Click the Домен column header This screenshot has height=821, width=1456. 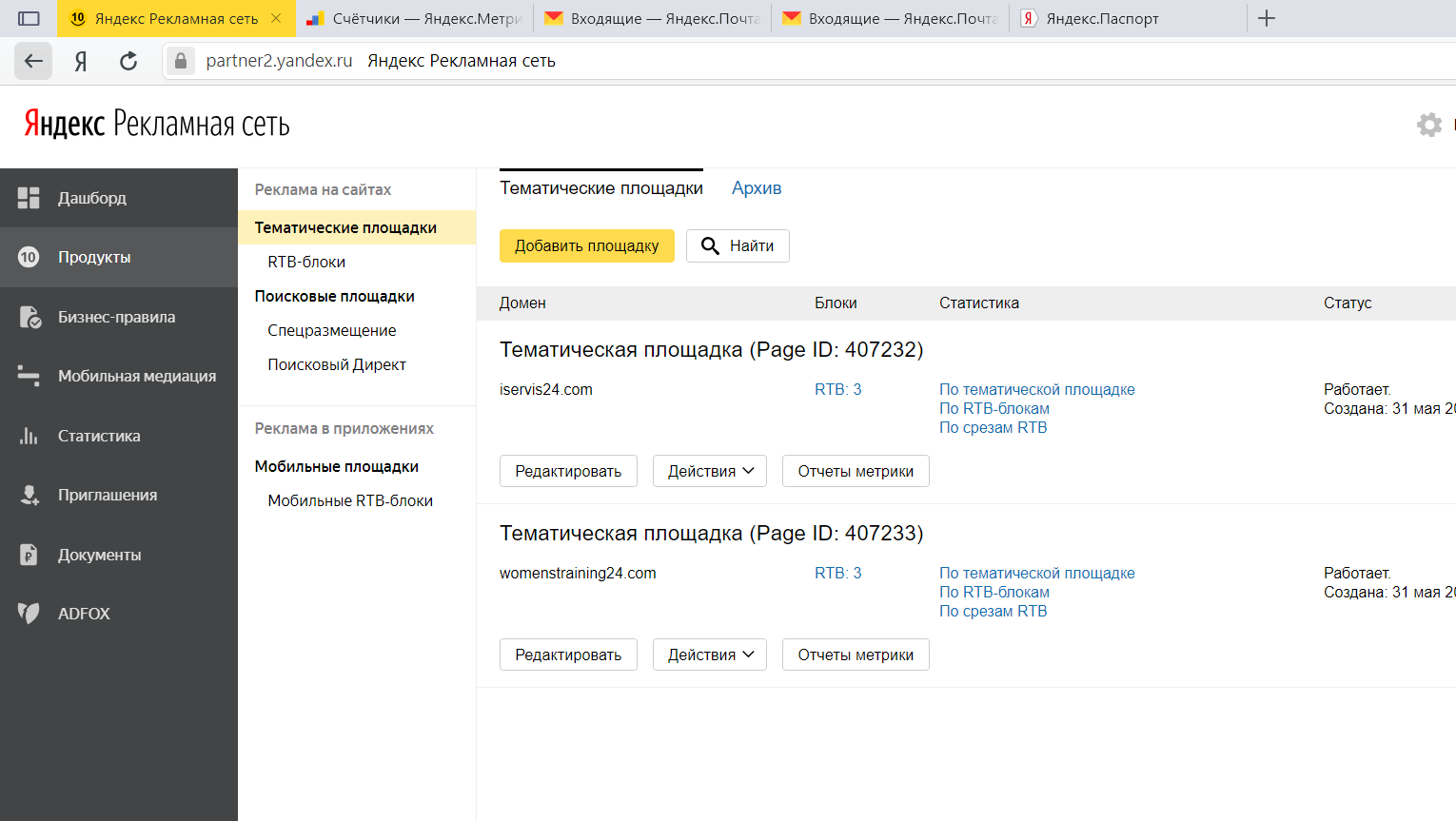click(x=522, y=303)
